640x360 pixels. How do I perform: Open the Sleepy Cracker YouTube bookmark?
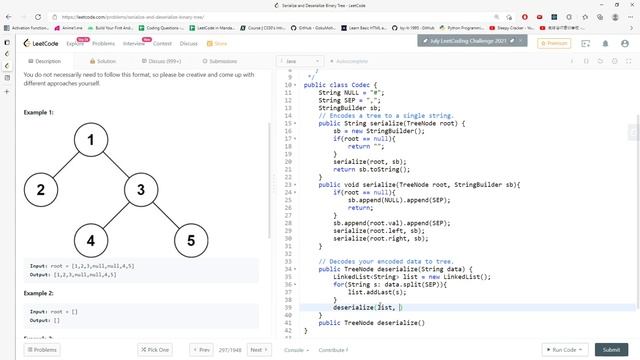coord(511,28)
